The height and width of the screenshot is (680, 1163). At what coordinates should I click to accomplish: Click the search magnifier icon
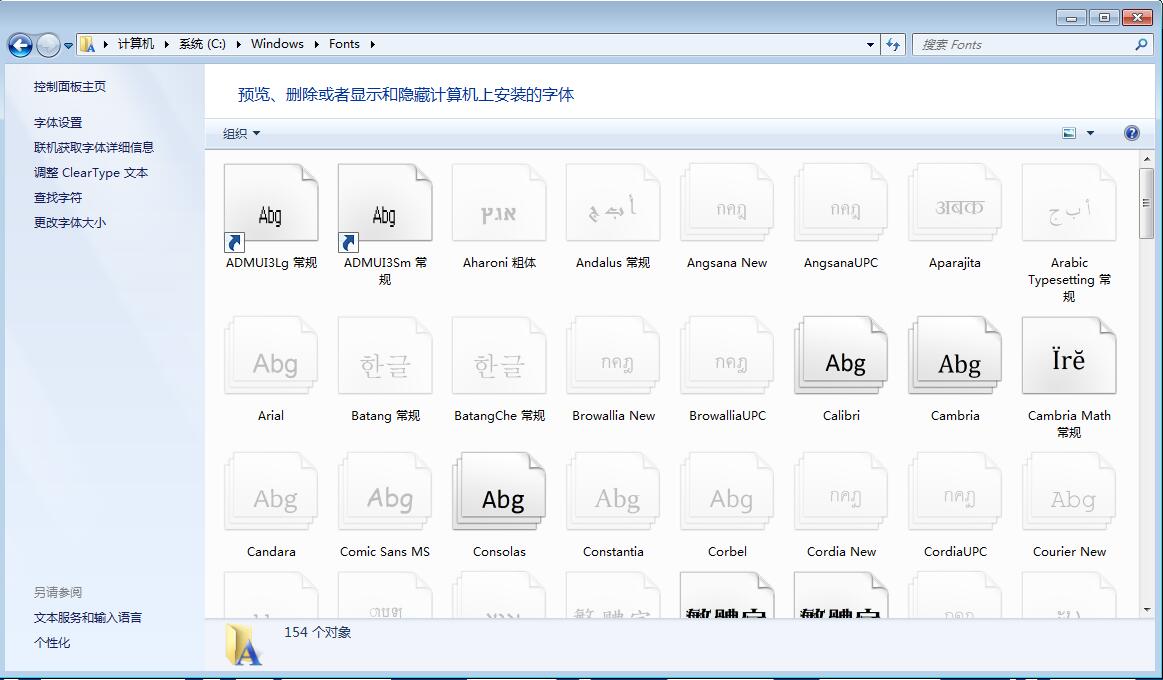[1141, 44]
